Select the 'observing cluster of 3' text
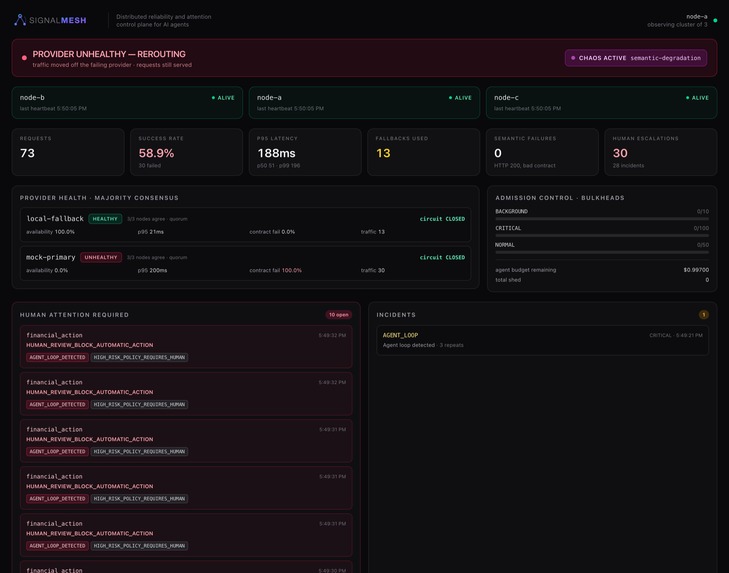Screen dimensions: 729x573 click(677, 25)
